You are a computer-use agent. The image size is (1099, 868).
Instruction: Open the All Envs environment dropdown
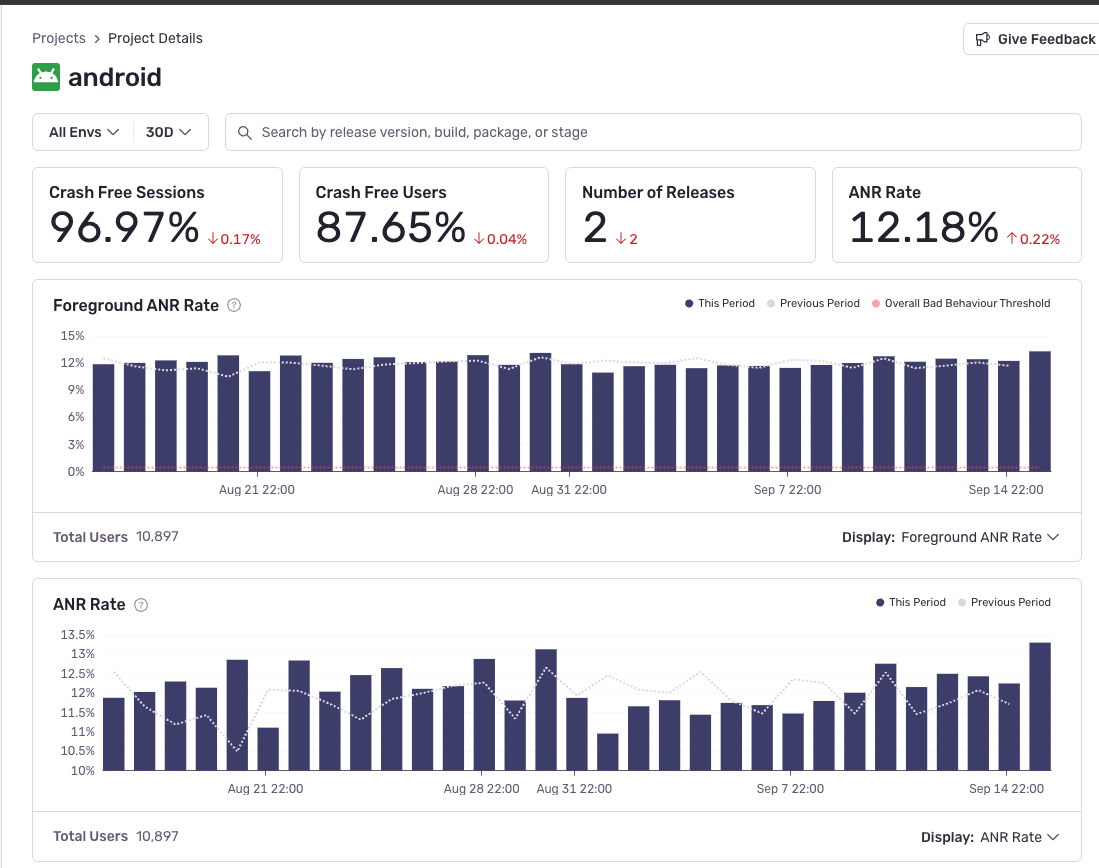click(84, 132)
